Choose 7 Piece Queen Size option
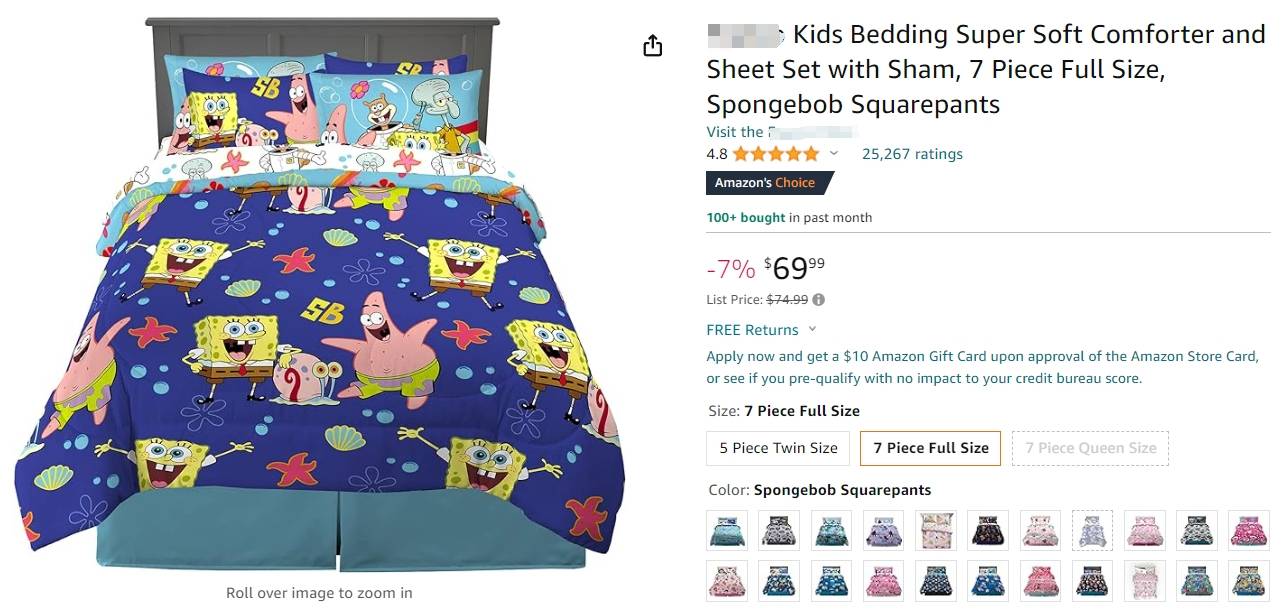 pos(1090,448)
